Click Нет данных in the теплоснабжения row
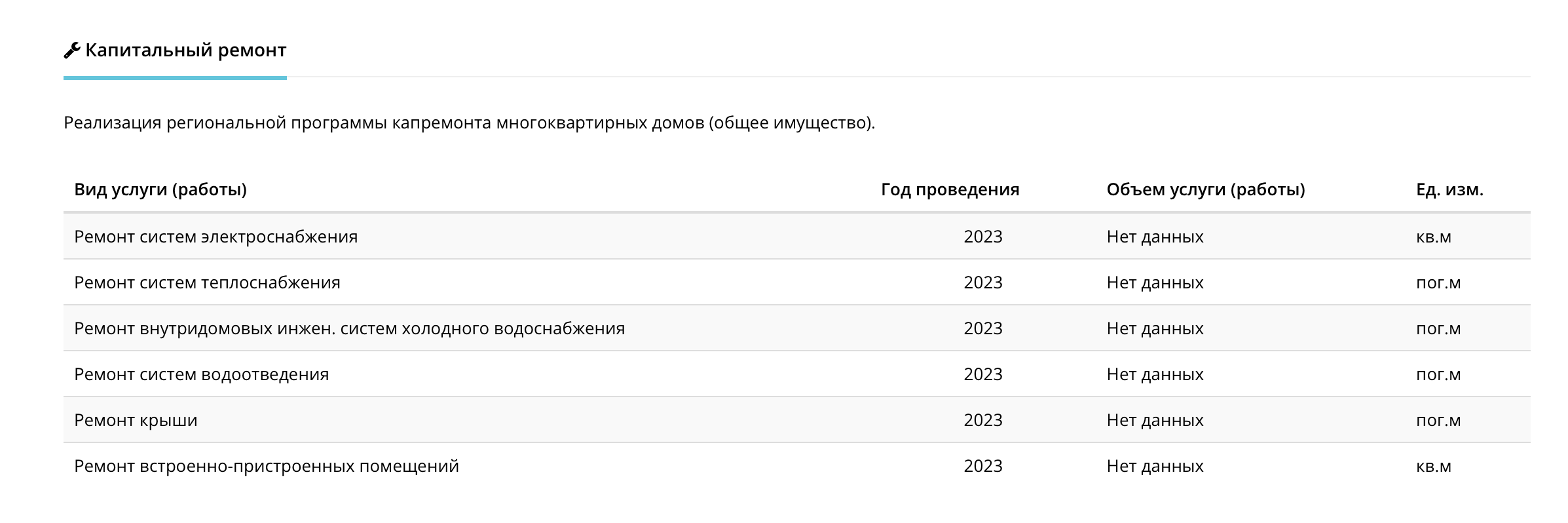 1155,282
